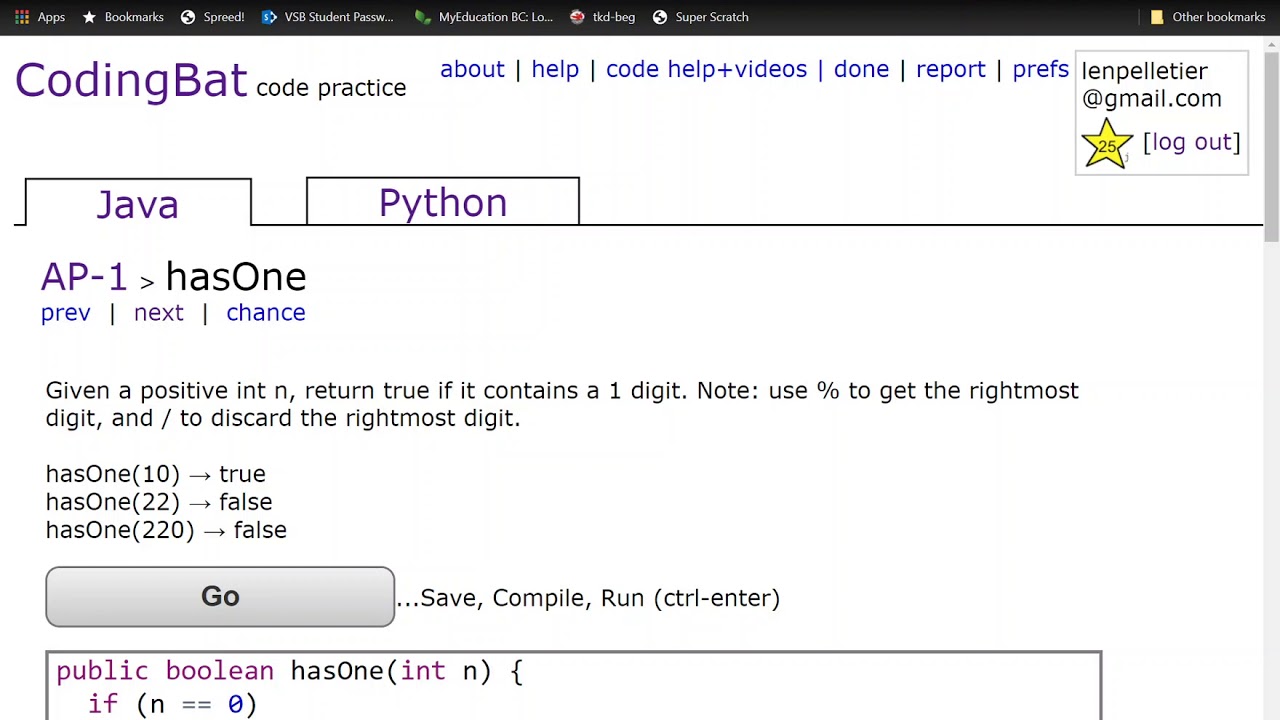
Task: Open the Super Scratch bookmark
Action: (x=701, y=17)
